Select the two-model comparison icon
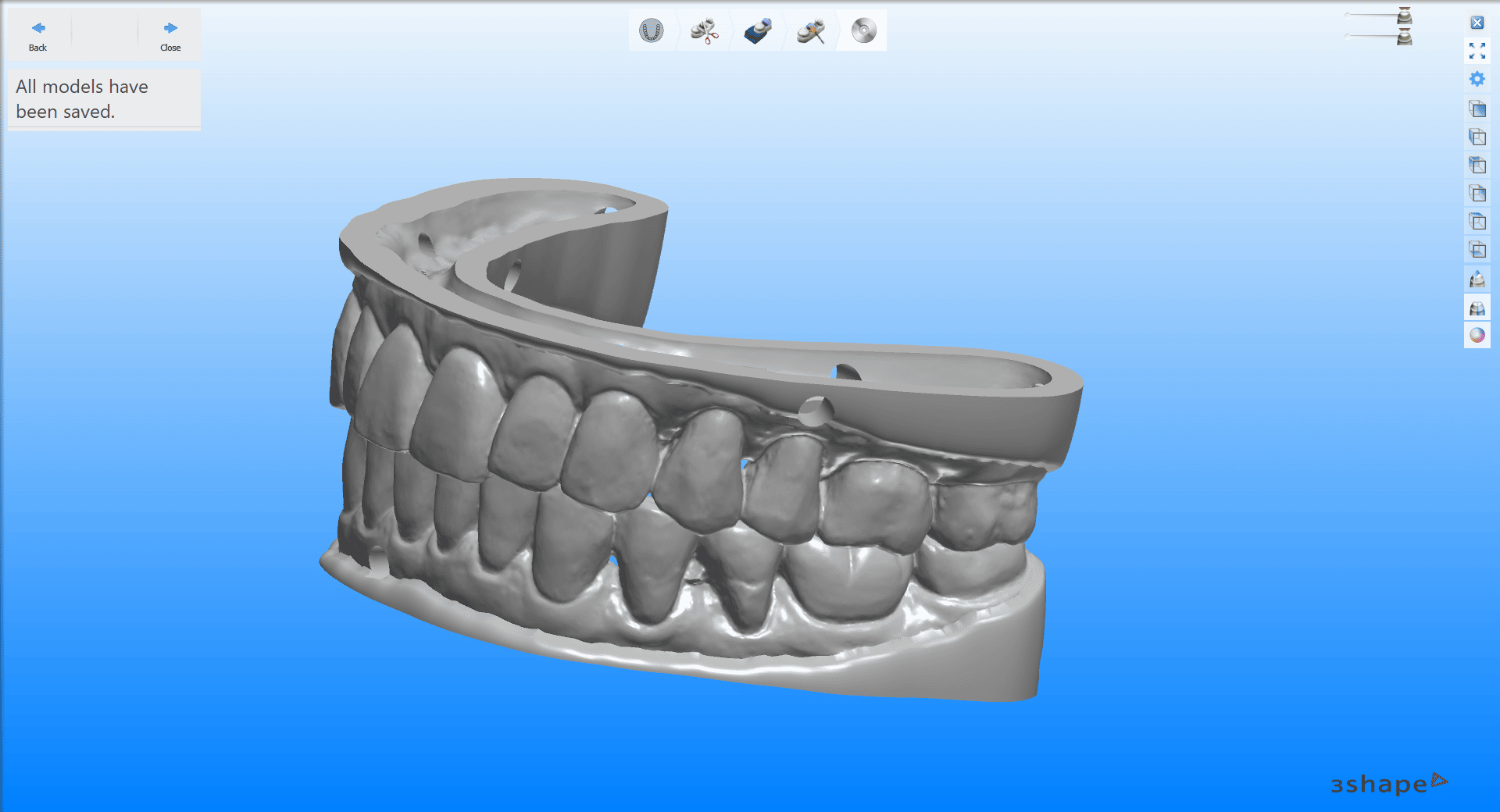The height and width of the screenshot is (812, 1500). 1477,307
